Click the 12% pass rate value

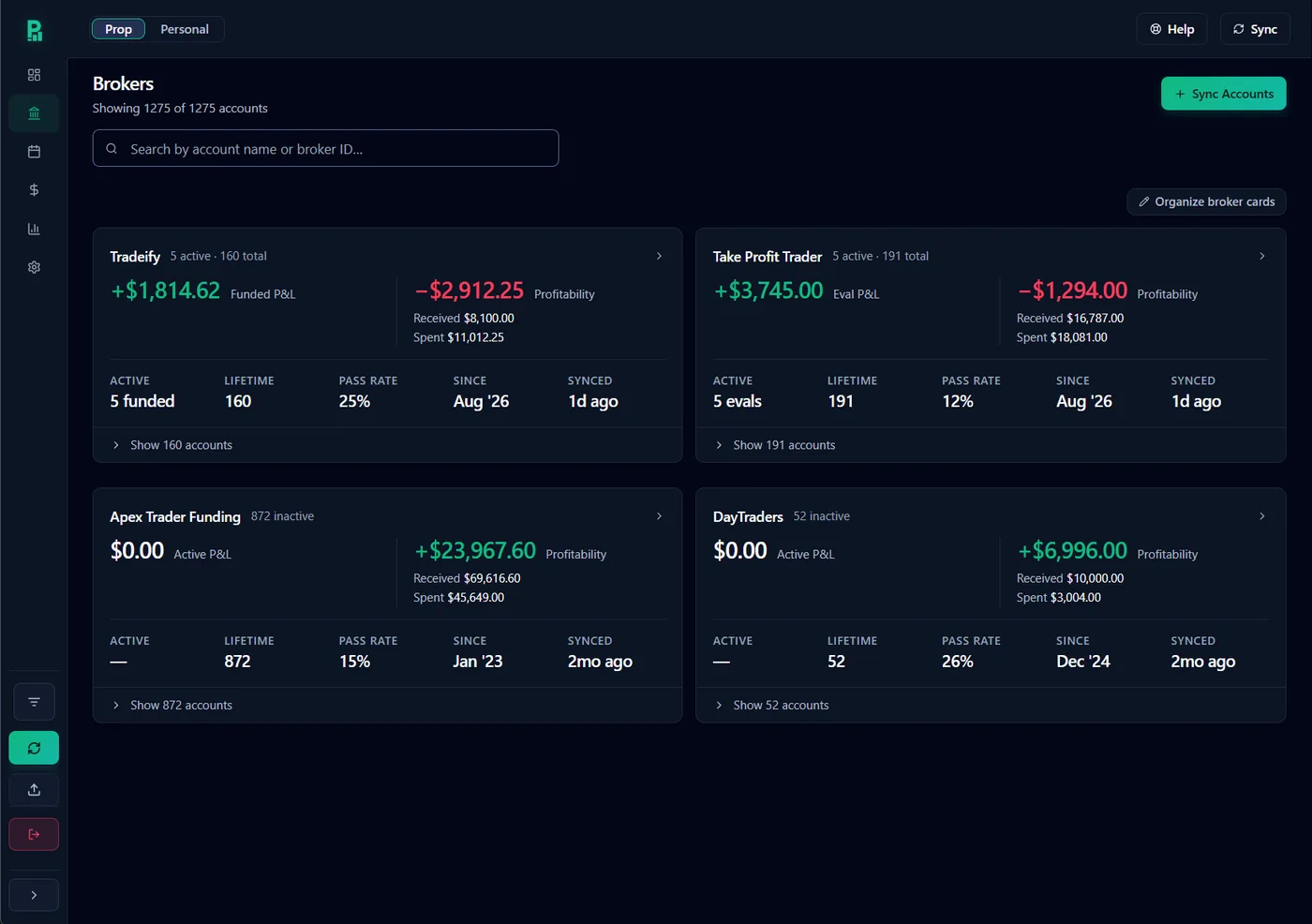[x=958, y=401]
